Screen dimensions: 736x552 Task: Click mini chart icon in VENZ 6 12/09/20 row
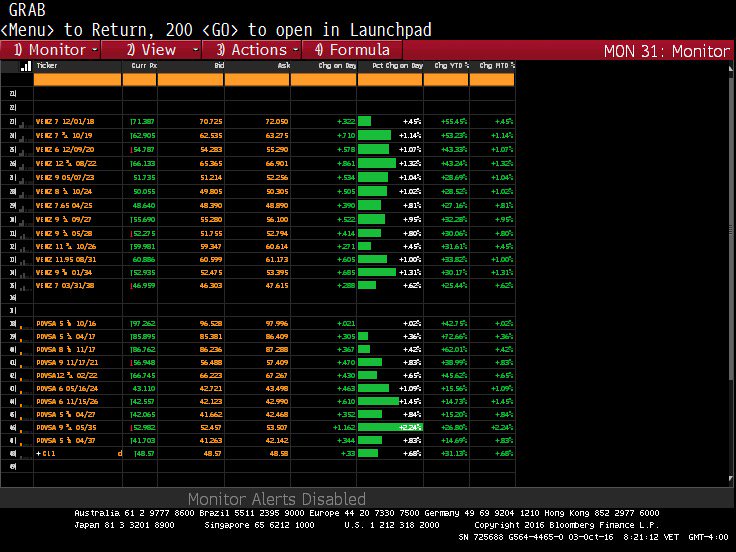[25, 150]
